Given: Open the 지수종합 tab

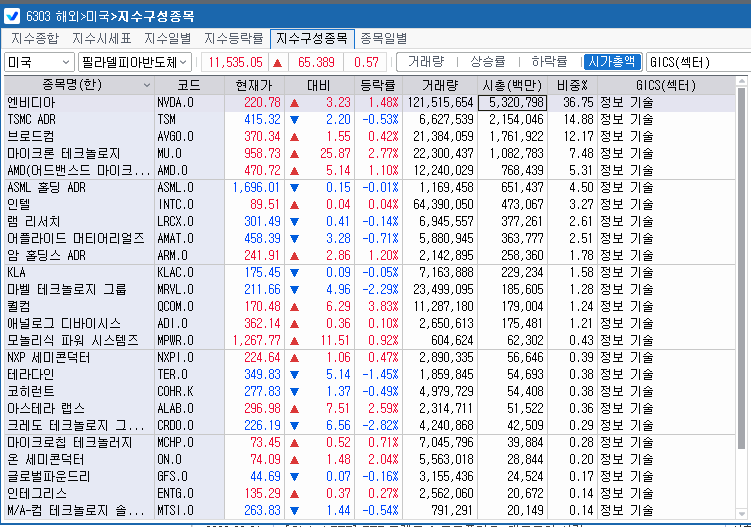Looking at the screenshot, I should tap(34, 38).
